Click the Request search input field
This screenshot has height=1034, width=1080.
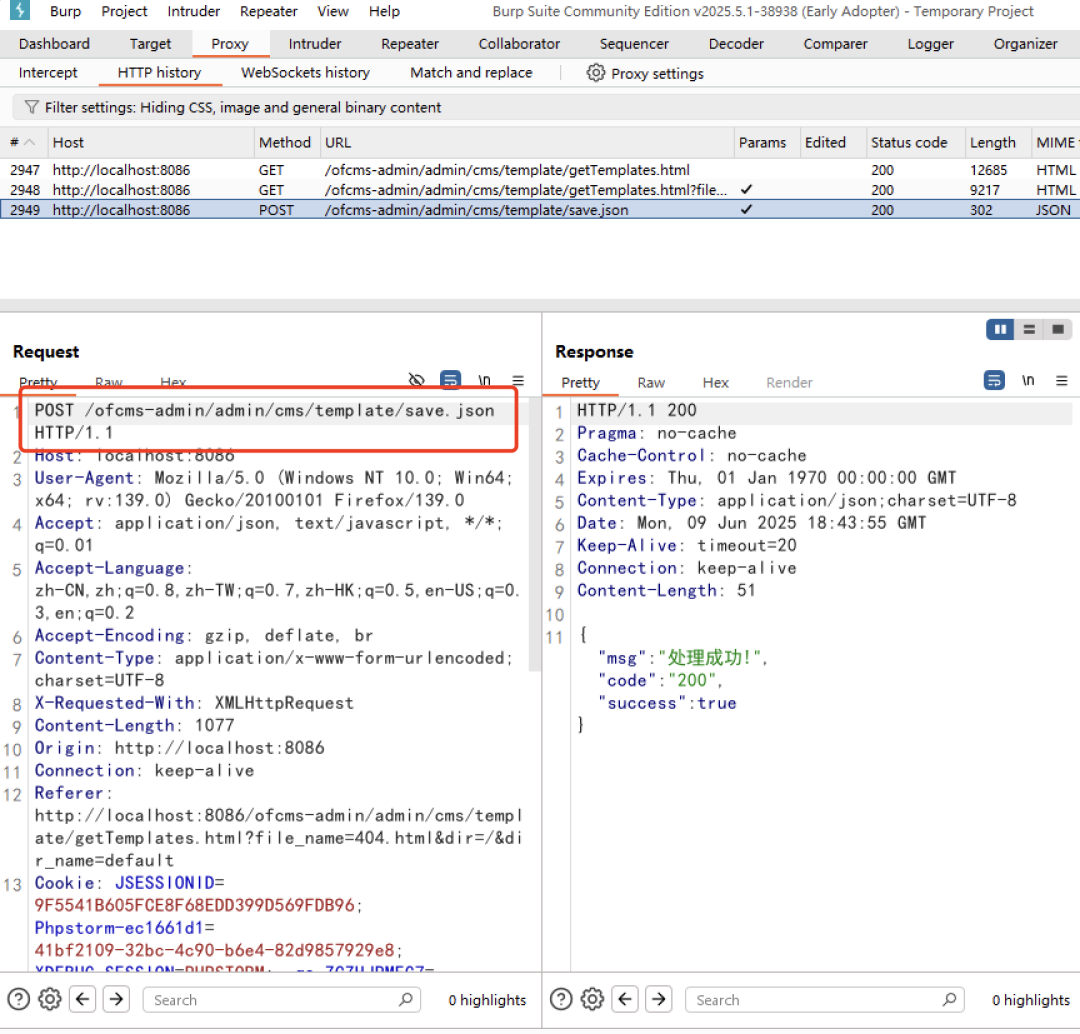coord(282,999)
